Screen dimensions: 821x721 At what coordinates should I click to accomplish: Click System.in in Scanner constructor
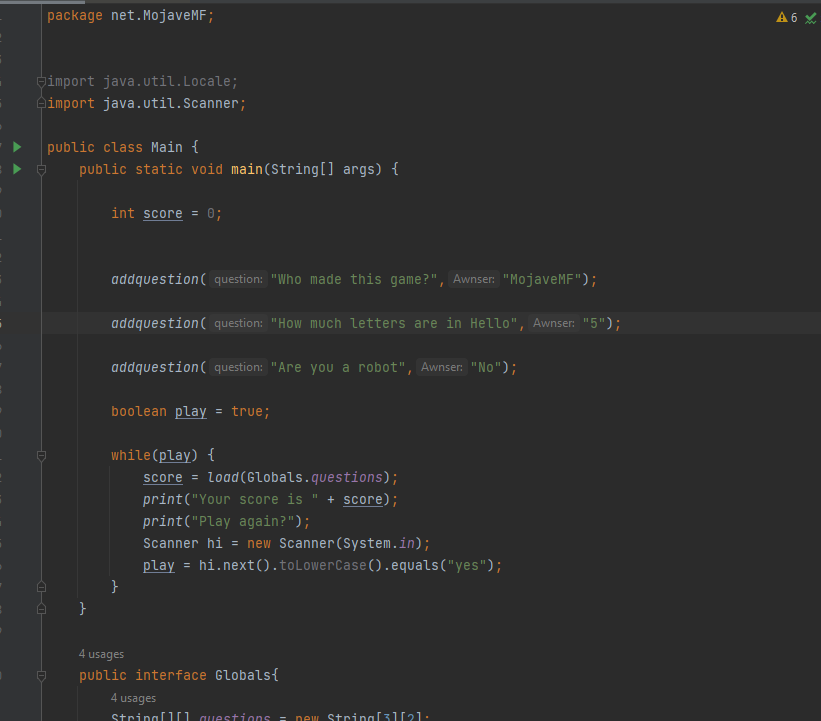click(x=378, y=543)
